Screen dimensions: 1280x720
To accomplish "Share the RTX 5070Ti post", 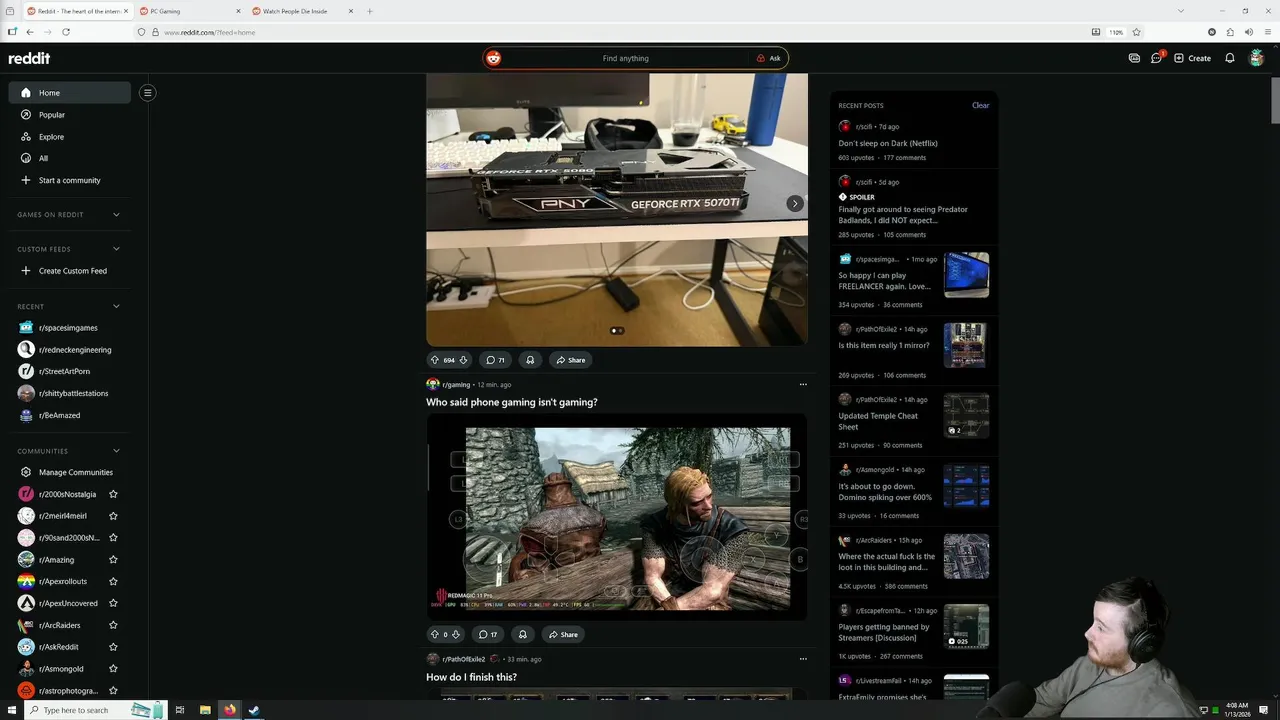I will pos(571,360).
